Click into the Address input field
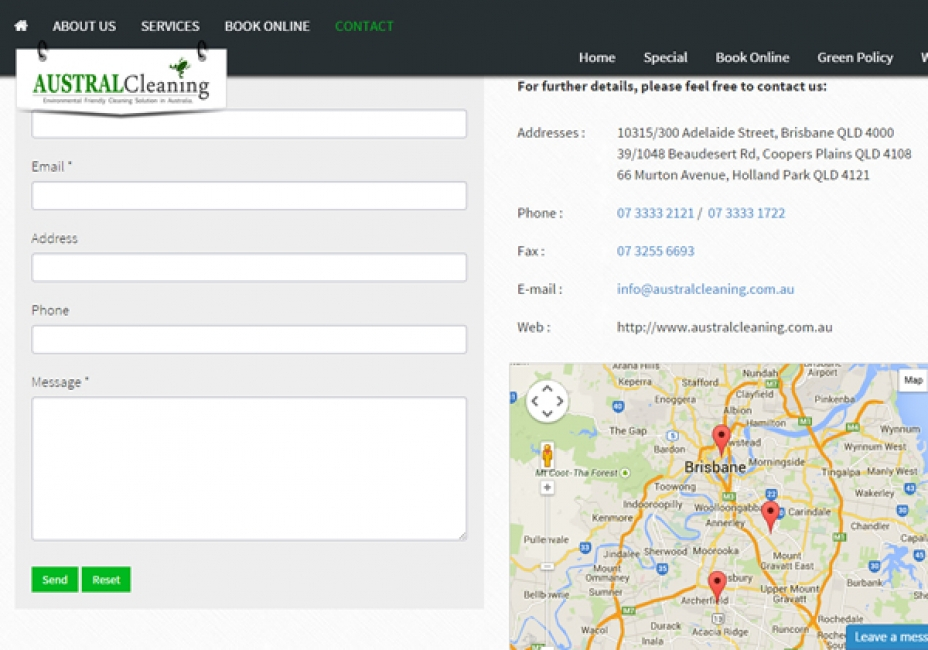The height and width of the screenshot is (650, 928). tap(249, 267)
